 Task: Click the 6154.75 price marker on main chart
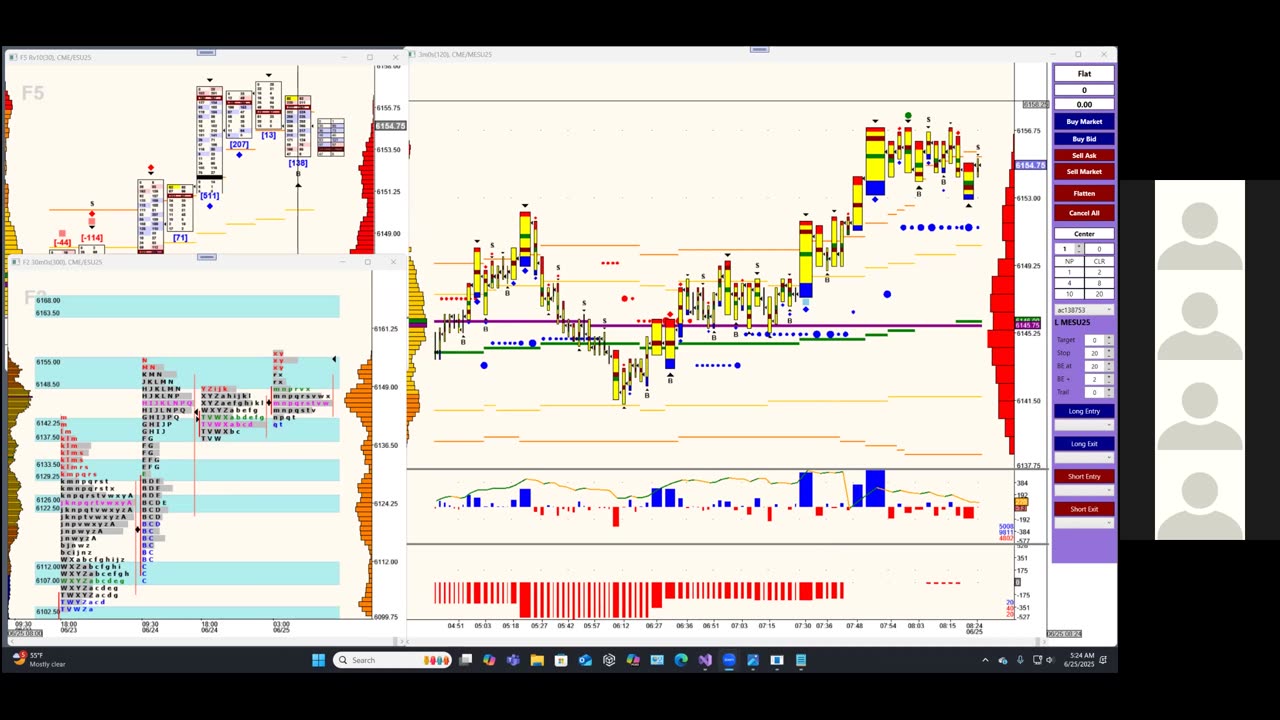tap(1030, 165)
